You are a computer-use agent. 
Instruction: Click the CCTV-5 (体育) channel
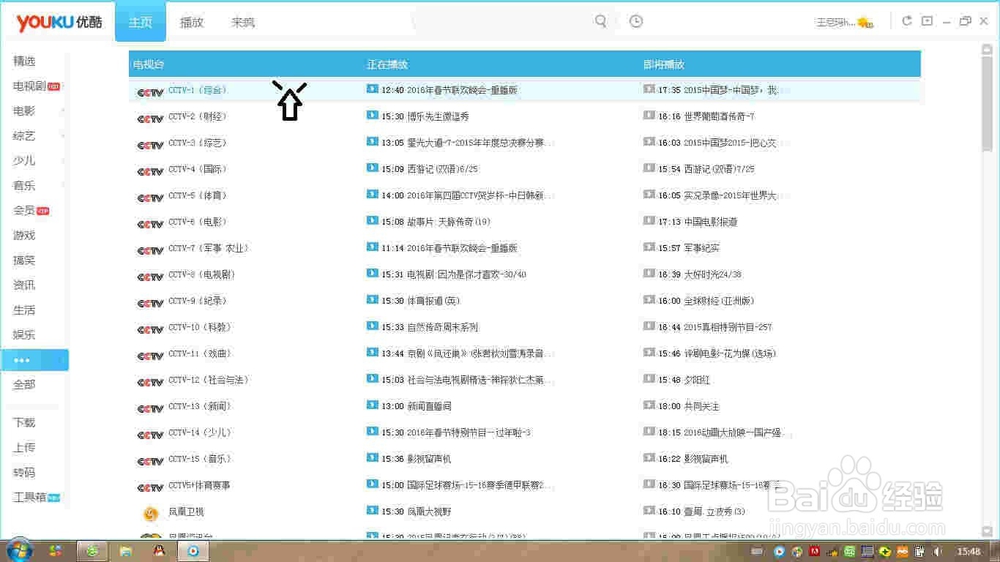197,196
